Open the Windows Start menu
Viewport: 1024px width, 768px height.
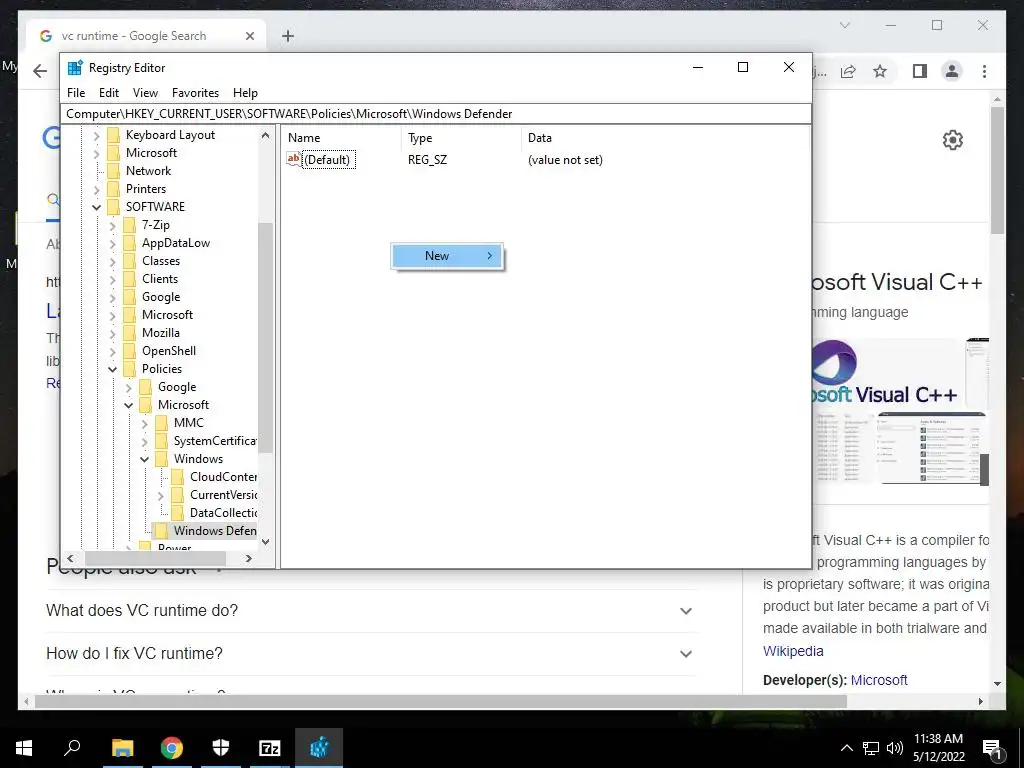(x=24, y=748)
